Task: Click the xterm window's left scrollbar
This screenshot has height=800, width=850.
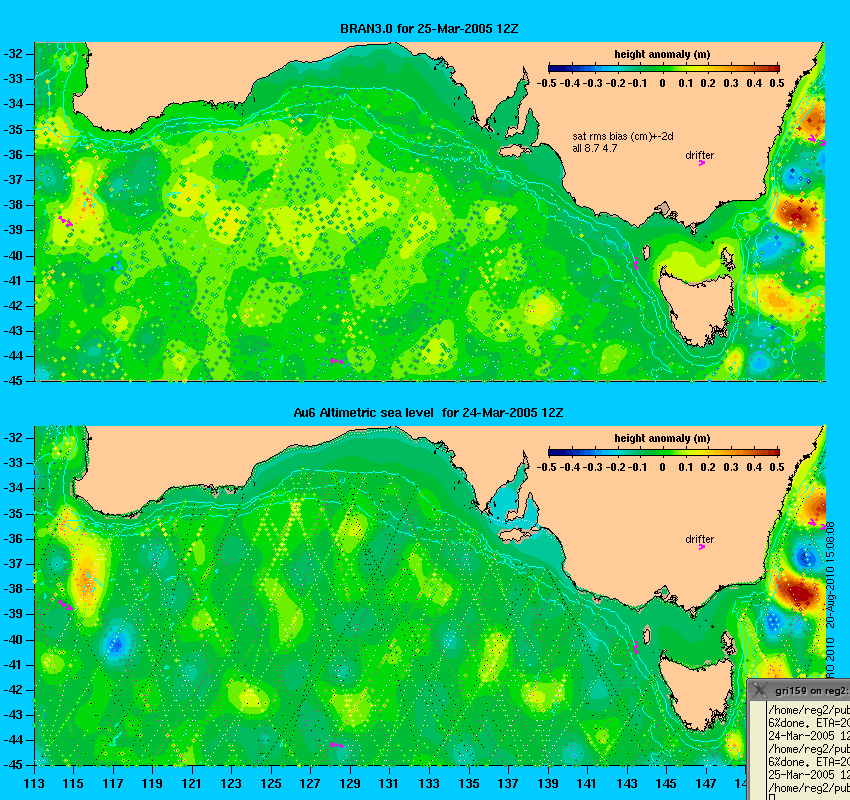Action: (757, 751)
